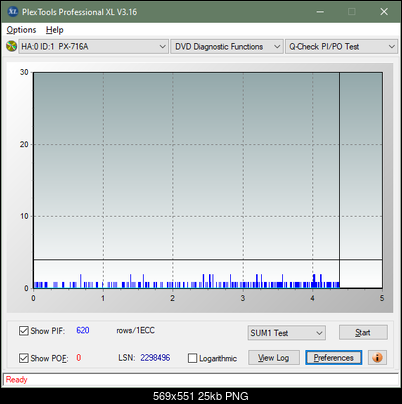The image size is (402, 404).
Task: Close the PlexTools Professional window
Action: (384, 12)
